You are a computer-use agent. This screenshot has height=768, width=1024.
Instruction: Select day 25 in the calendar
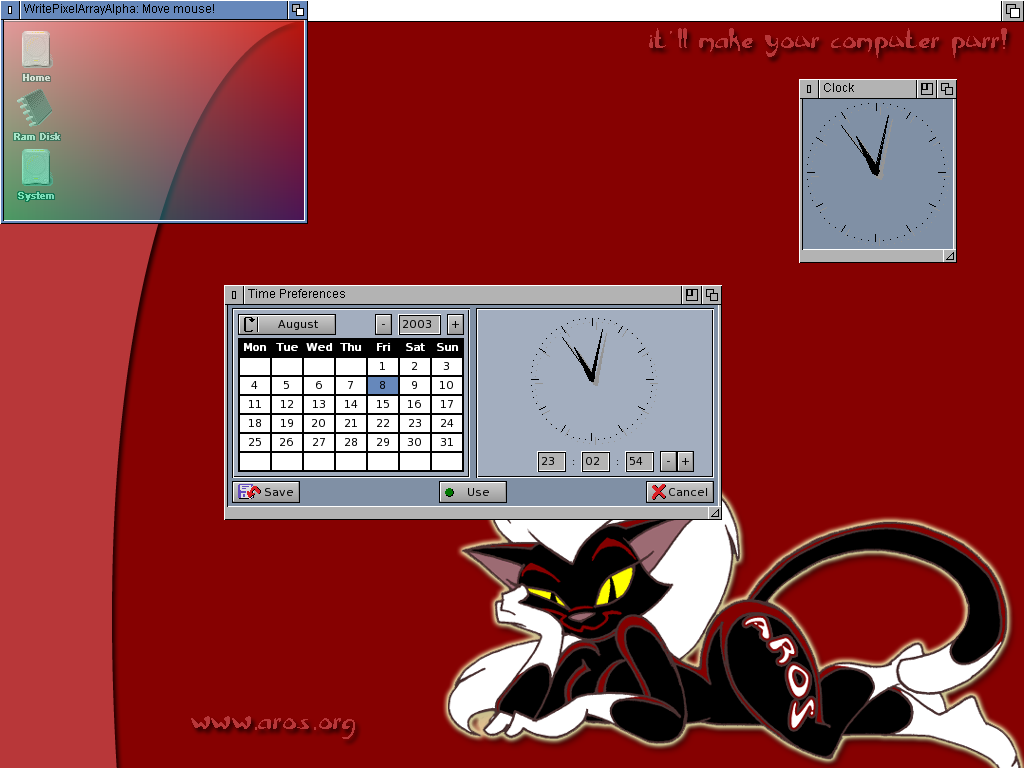[255, 442]
